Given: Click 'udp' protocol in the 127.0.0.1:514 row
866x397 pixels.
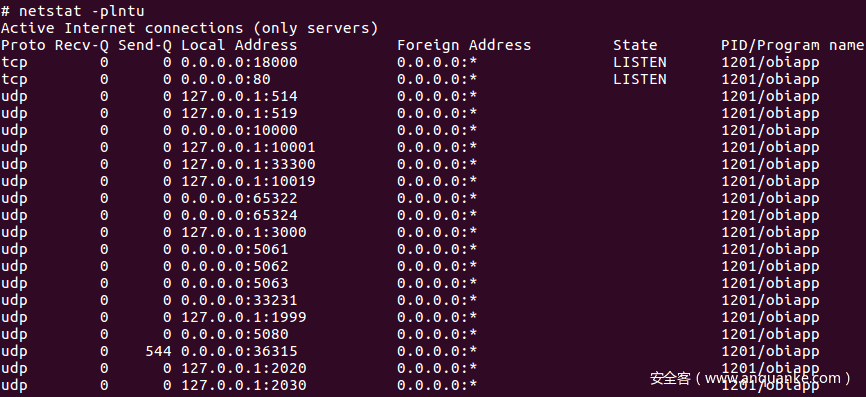Looking at the screenshot, I should [14, 97].
